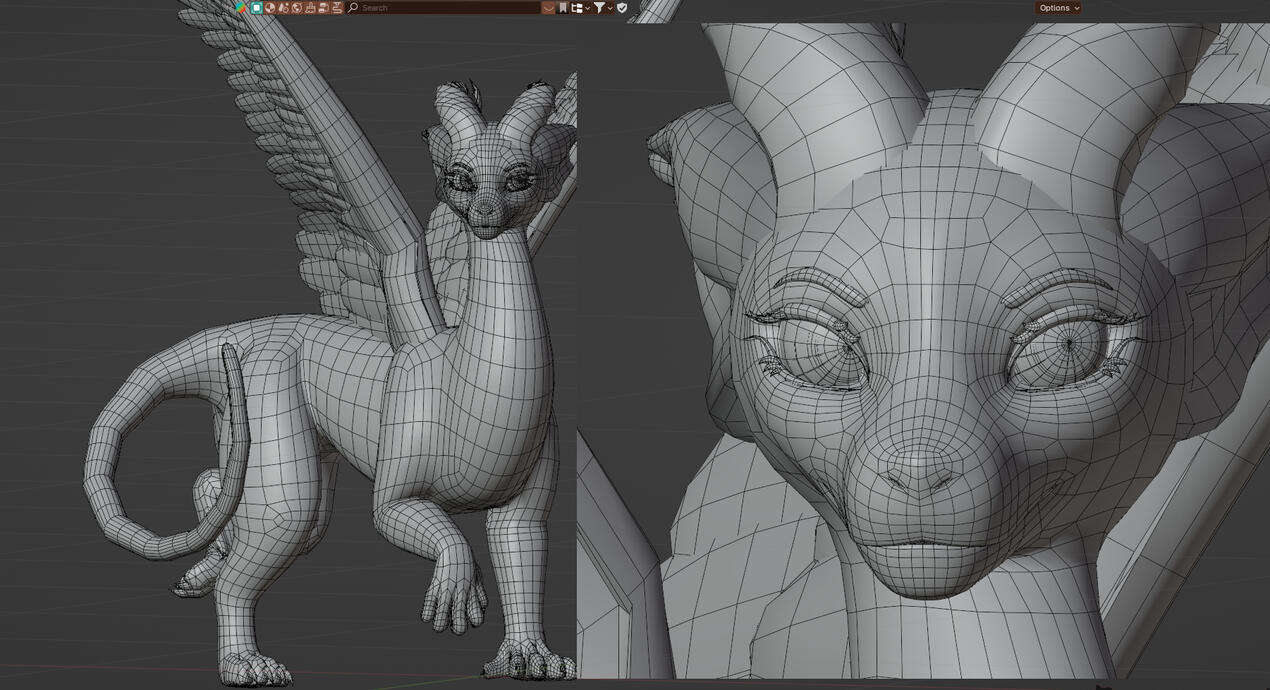Click the pie-circle icon in the mode row

tap(270, 7)
